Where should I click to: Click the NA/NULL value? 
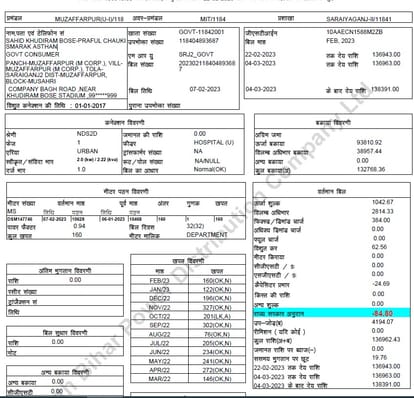coord(207,161)
